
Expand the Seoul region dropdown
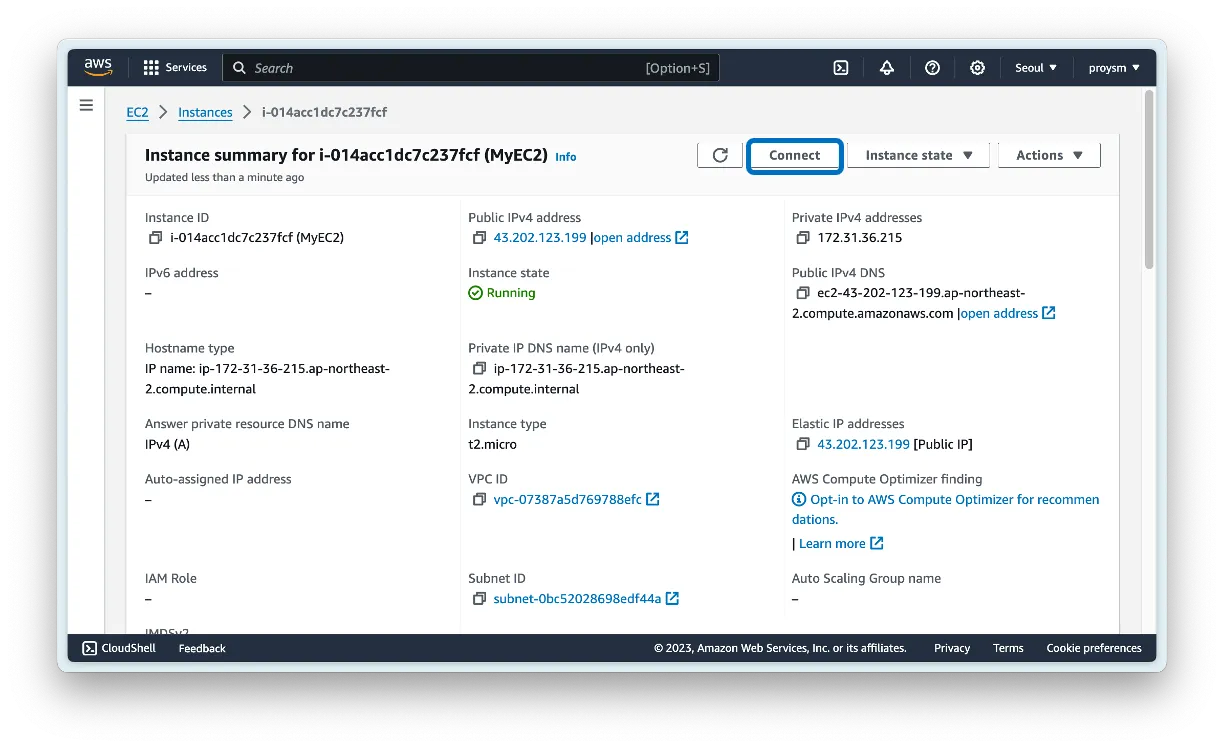(x=1036, y=68)
